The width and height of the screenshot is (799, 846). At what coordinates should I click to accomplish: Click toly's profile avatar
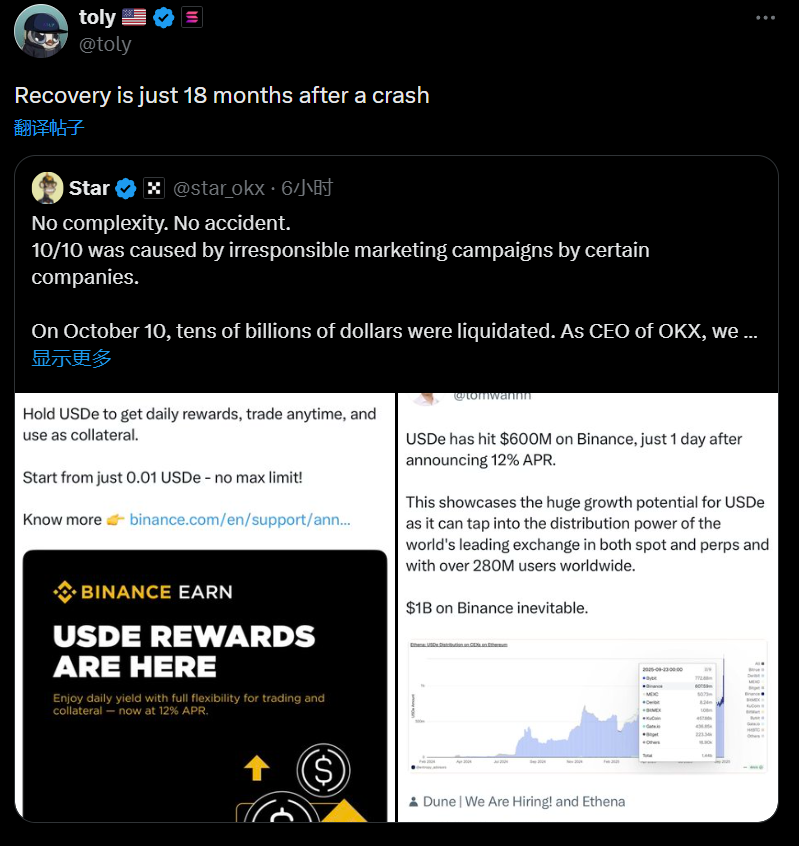click(x=41, y=31)
